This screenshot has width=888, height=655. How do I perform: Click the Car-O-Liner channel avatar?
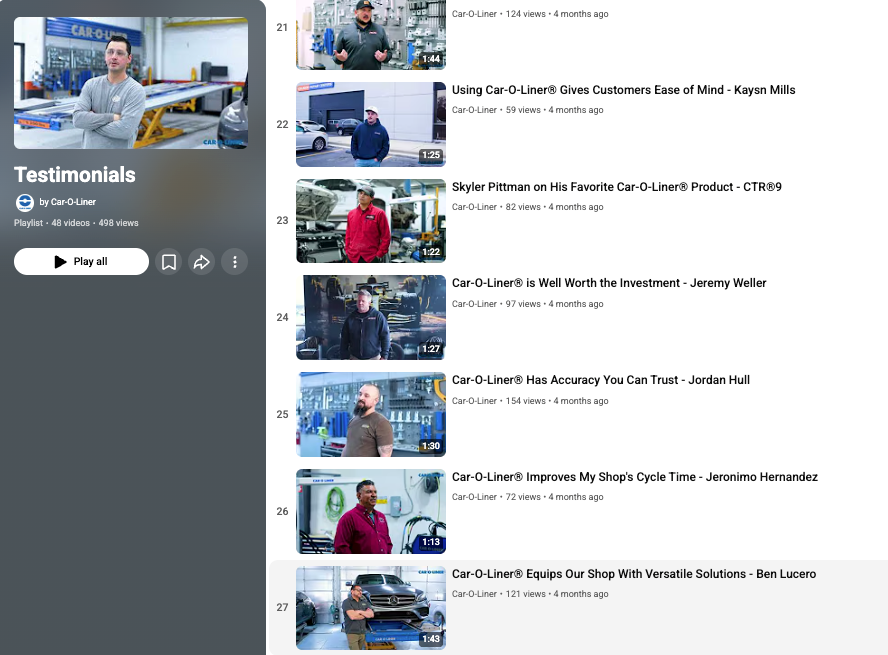[23, 203]
